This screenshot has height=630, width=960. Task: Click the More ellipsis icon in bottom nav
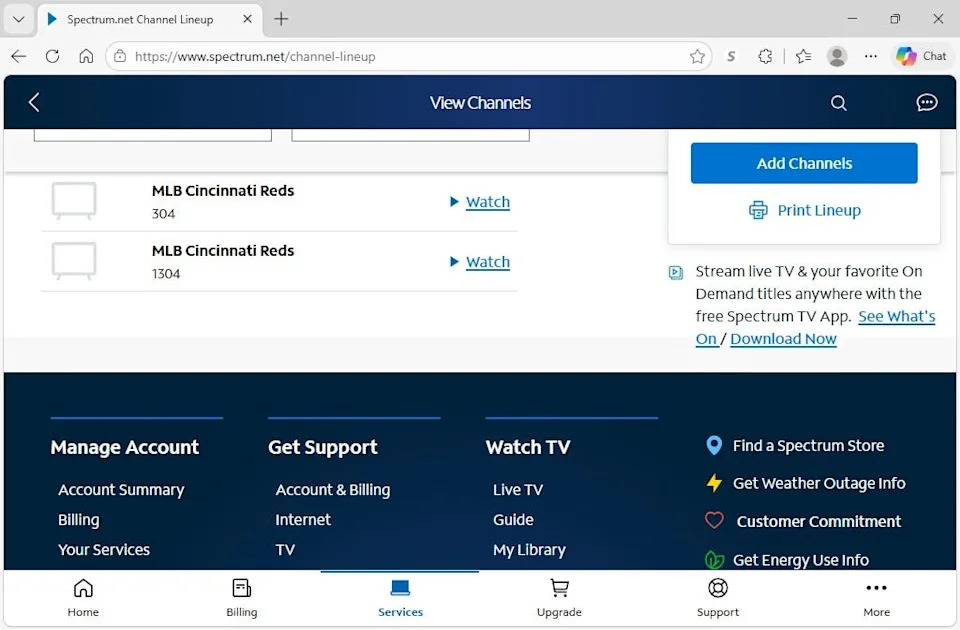[876, 588]
